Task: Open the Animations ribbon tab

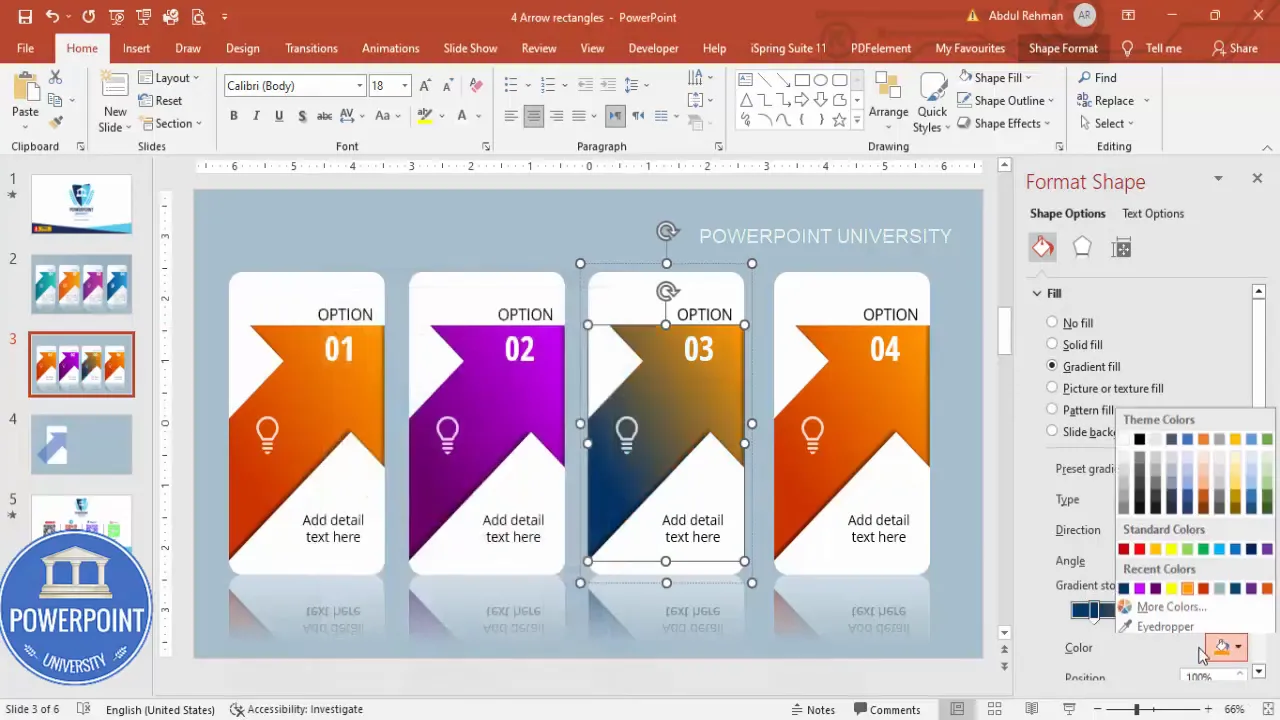Action: 390,48
